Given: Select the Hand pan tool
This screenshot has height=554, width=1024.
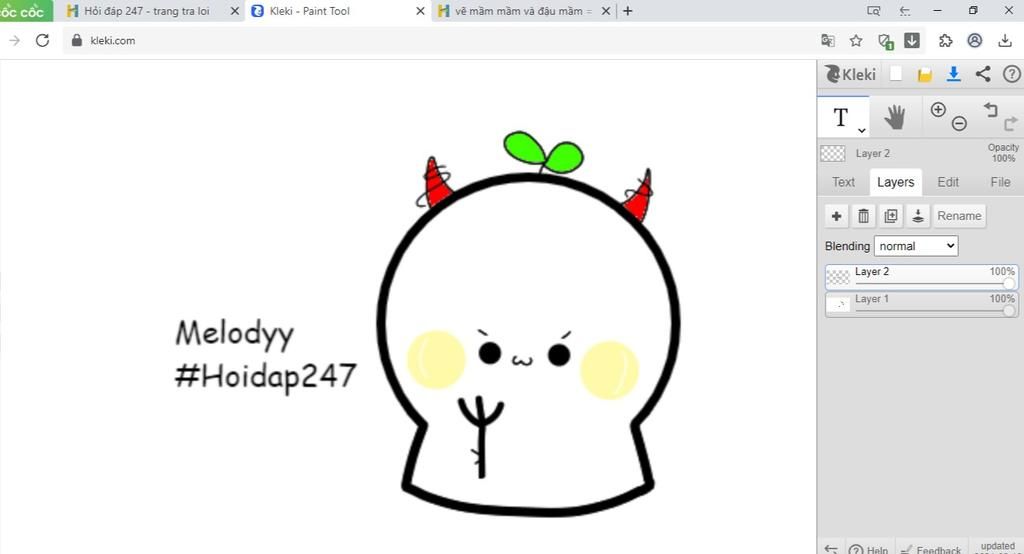Looking at the screenshot, I should (895, 118).
